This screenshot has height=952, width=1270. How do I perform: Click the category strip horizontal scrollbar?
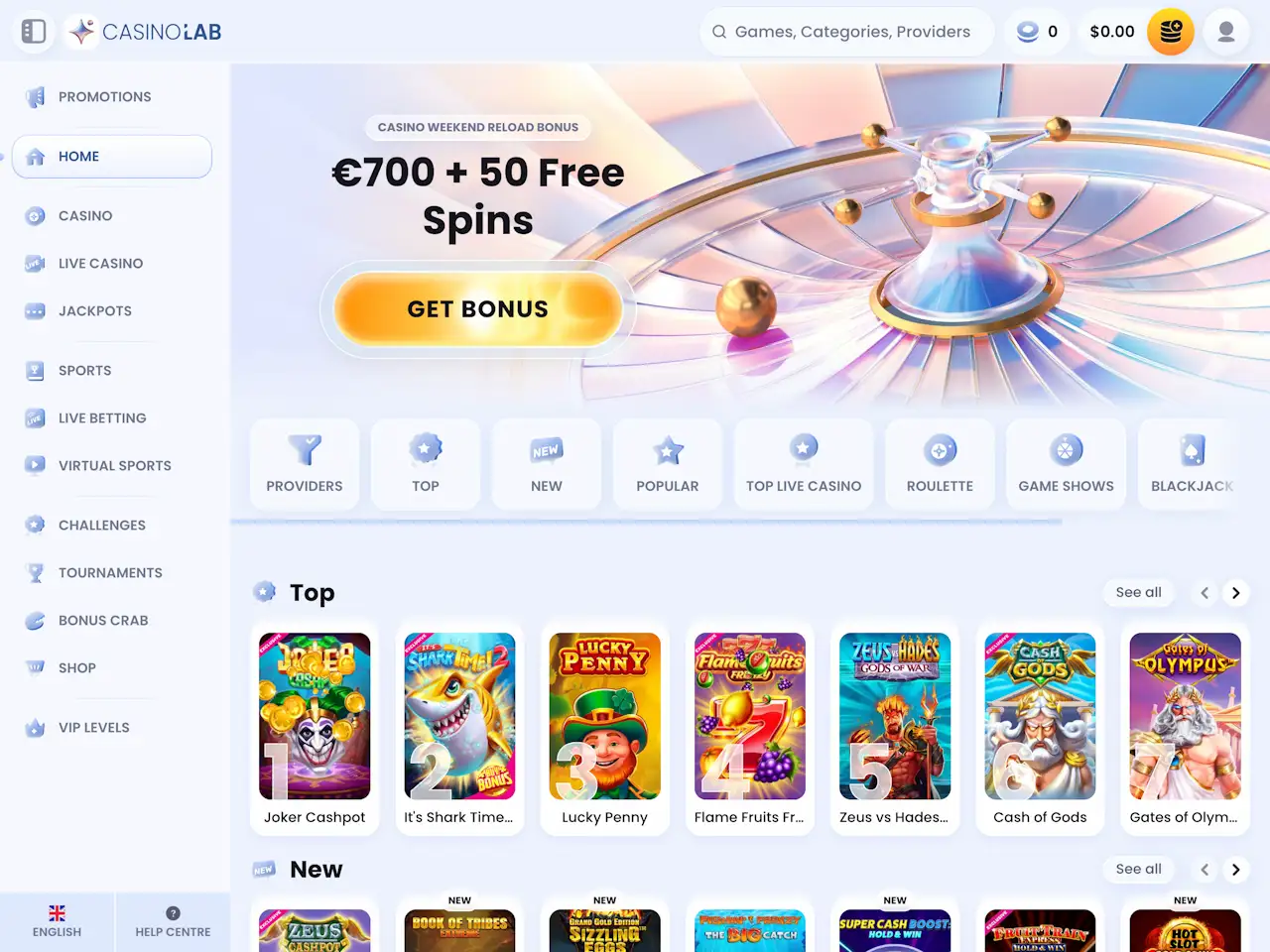(646, 521)
